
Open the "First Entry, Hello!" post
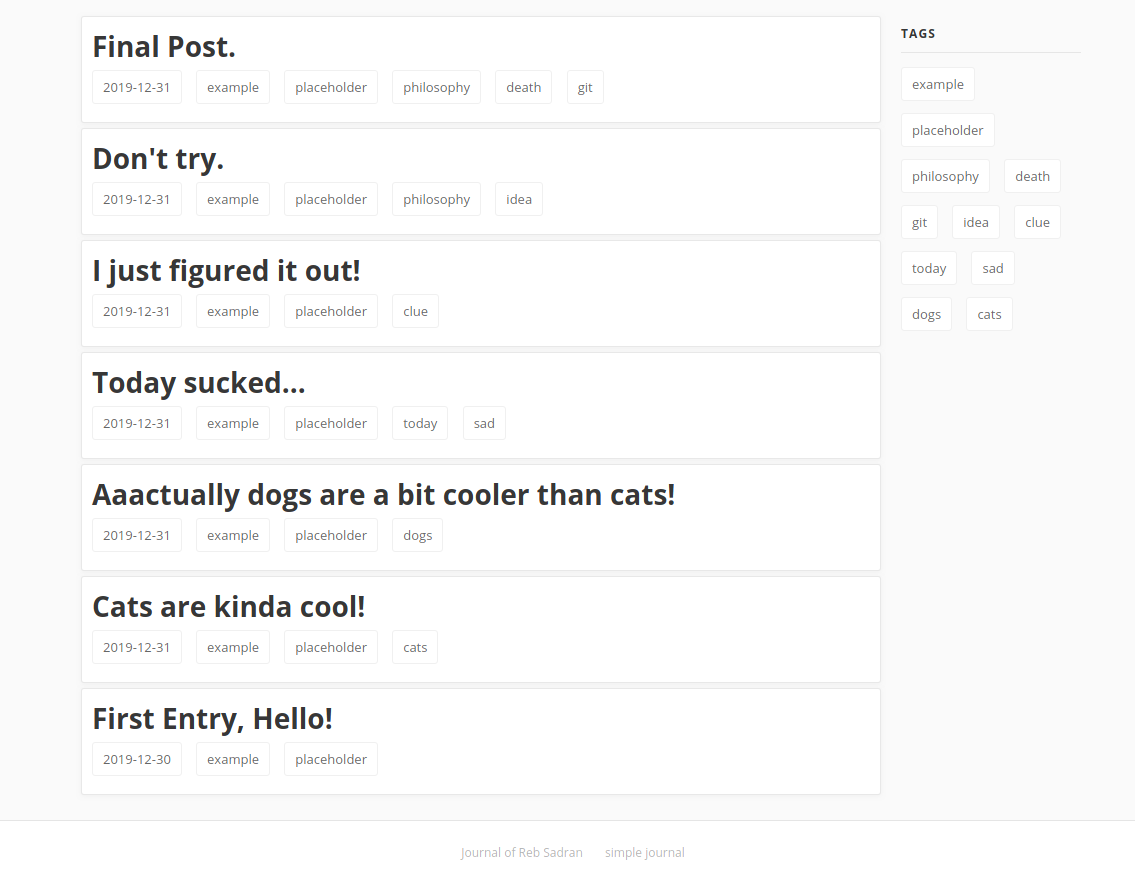click(x=213, y=719)
